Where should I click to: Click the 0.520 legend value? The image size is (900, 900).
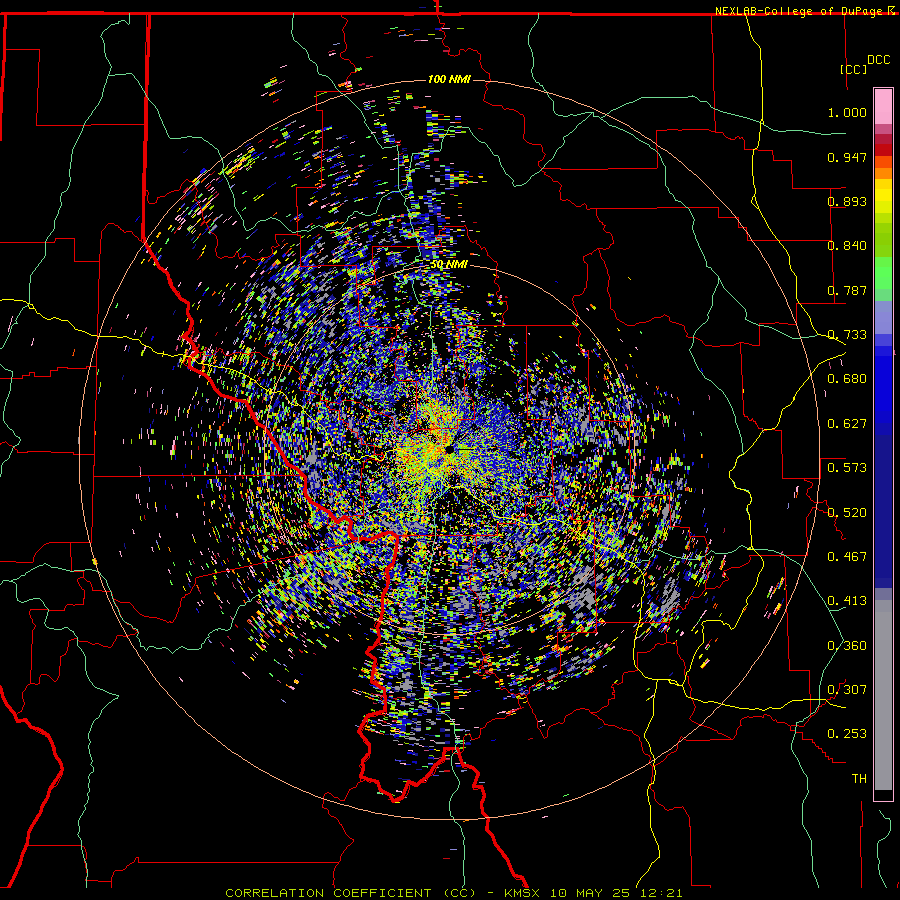click(x=847, y=512)
